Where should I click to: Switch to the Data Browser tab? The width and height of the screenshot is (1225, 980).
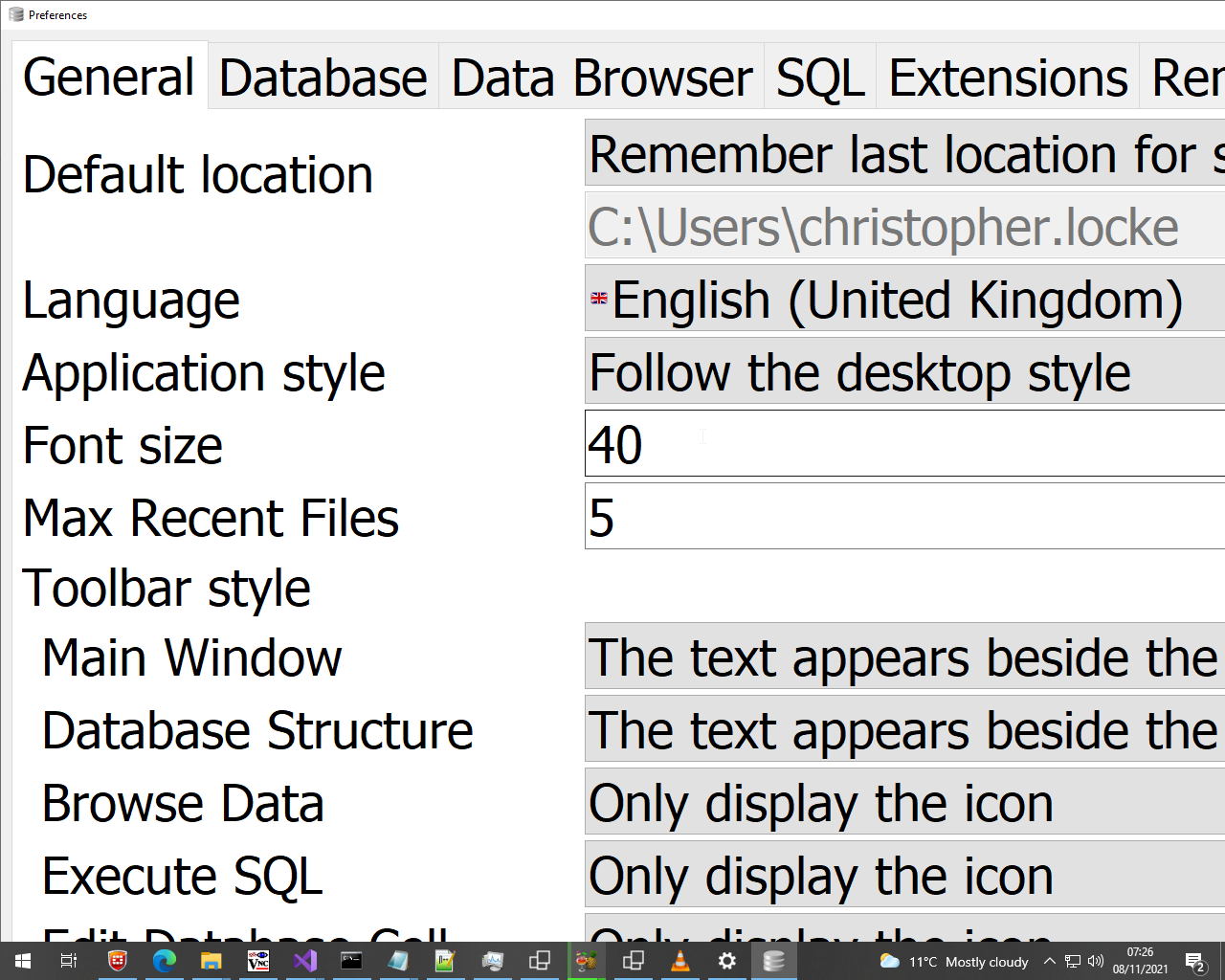pos(601,78)
